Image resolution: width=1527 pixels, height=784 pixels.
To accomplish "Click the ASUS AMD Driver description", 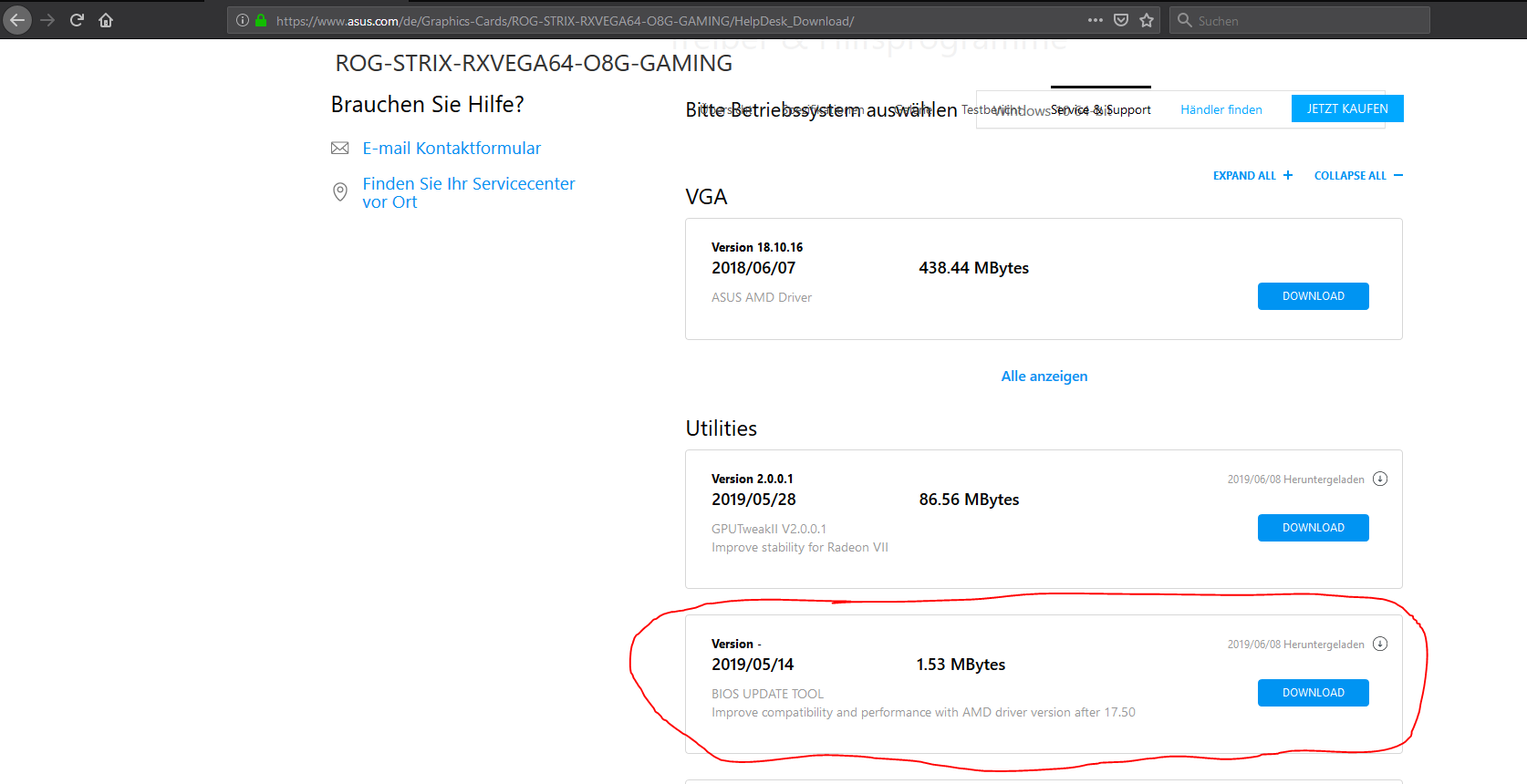I will pyautogui.click(x=762, y=297).
